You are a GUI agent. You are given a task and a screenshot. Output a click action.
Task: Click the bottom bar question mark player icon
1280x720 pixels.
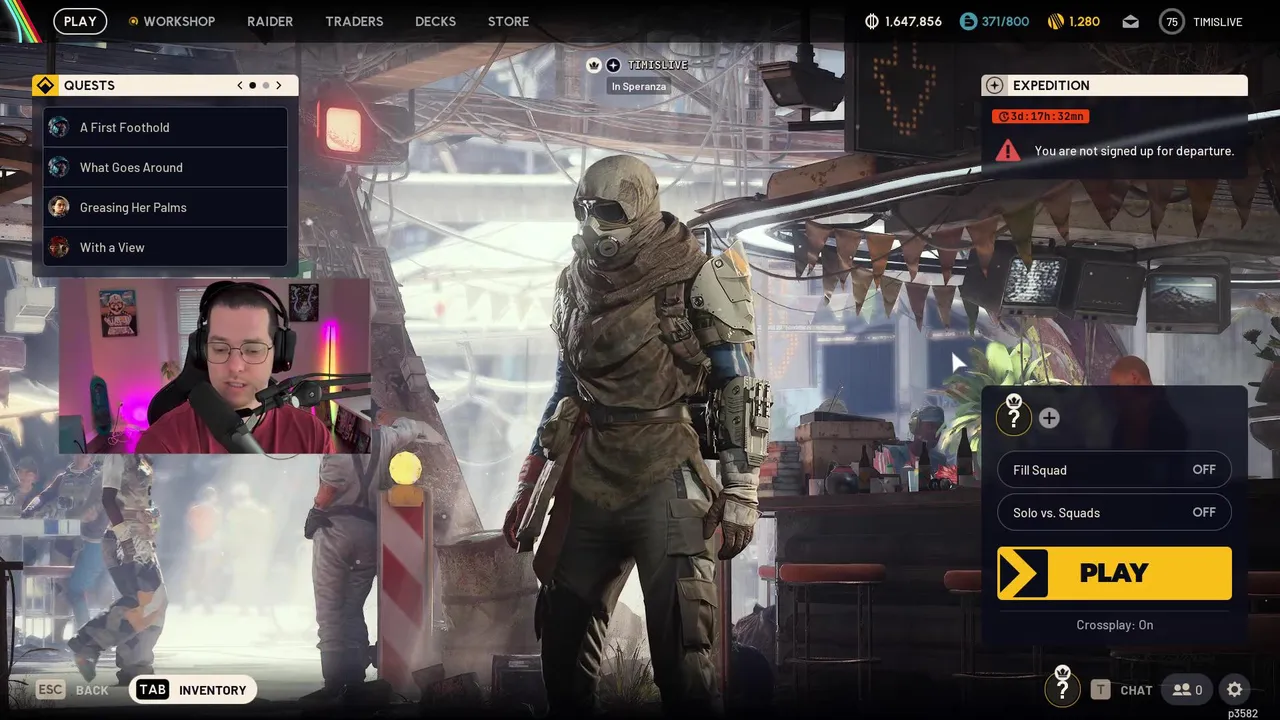point(1062,688)
